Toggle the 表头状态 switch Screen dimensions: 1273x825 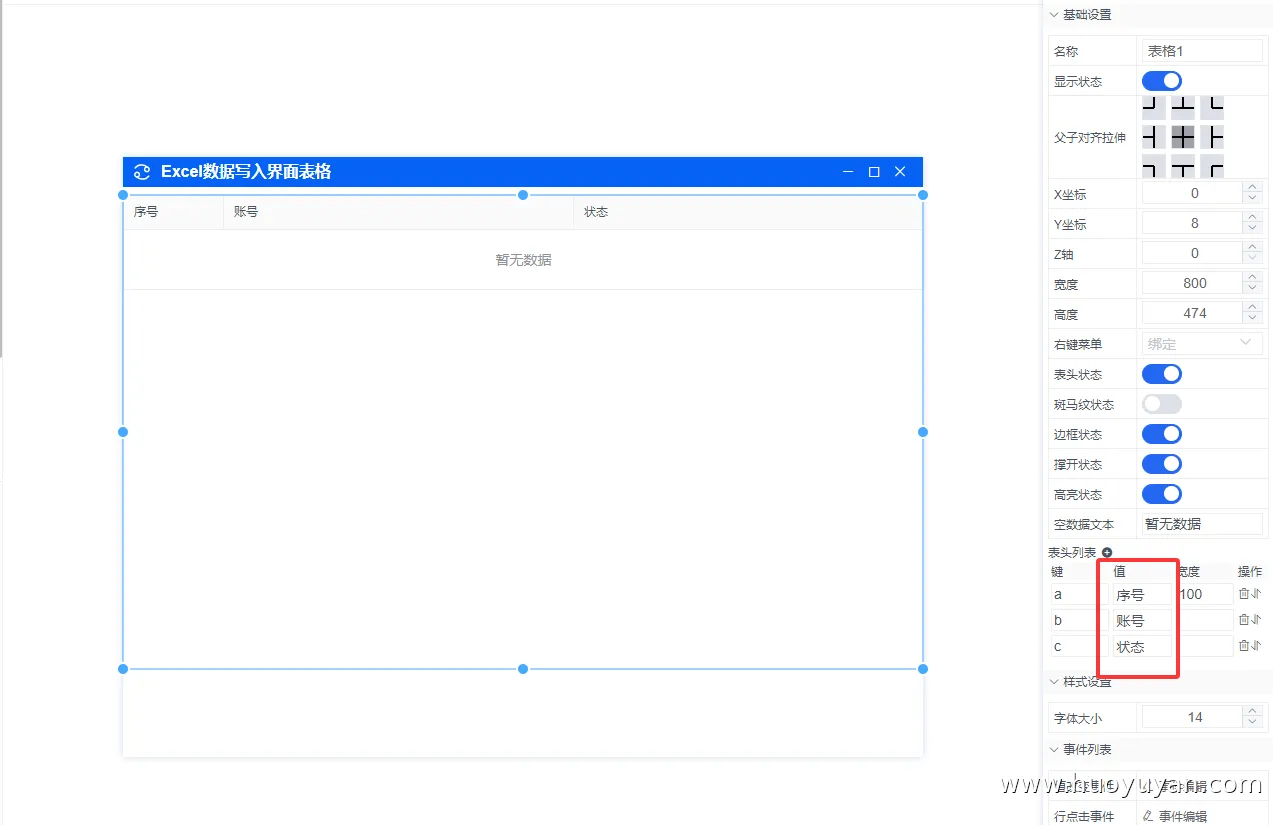tap(1162, 374)
